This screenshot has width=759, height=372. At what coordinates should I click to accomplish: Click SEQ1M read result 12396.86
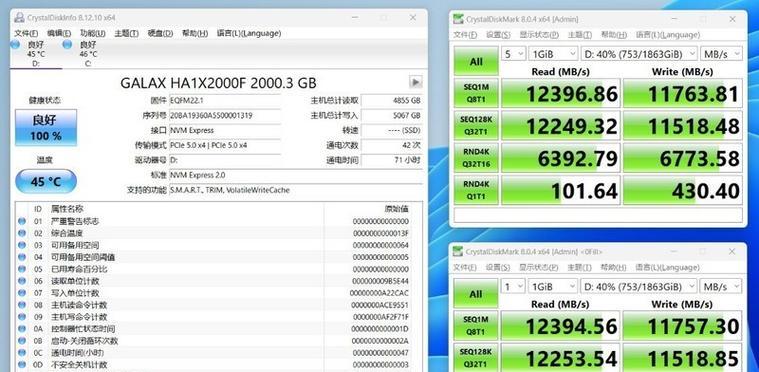[561, 93]
